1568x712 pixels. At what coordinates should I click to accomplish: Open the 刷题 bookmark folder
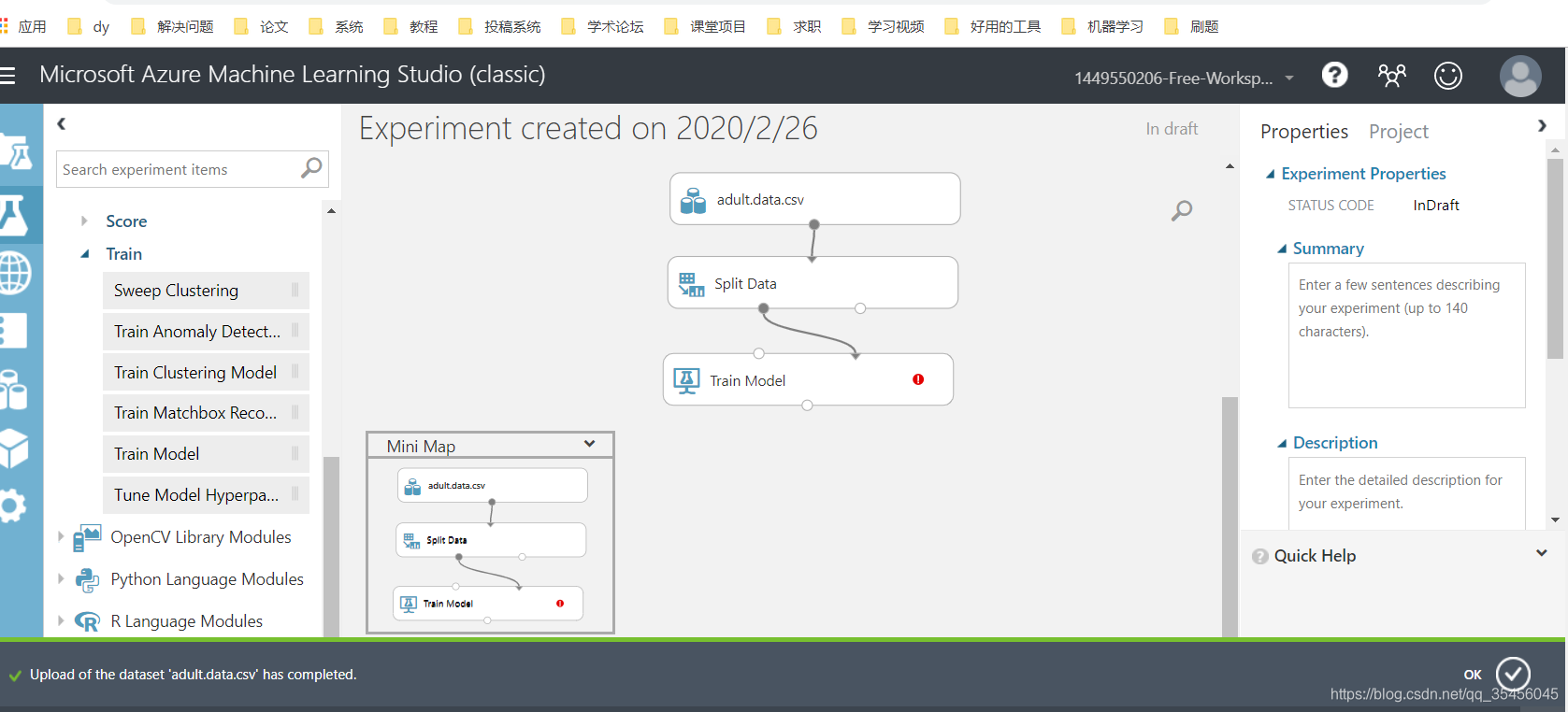pyautogui.click(x=1191, y=26)
